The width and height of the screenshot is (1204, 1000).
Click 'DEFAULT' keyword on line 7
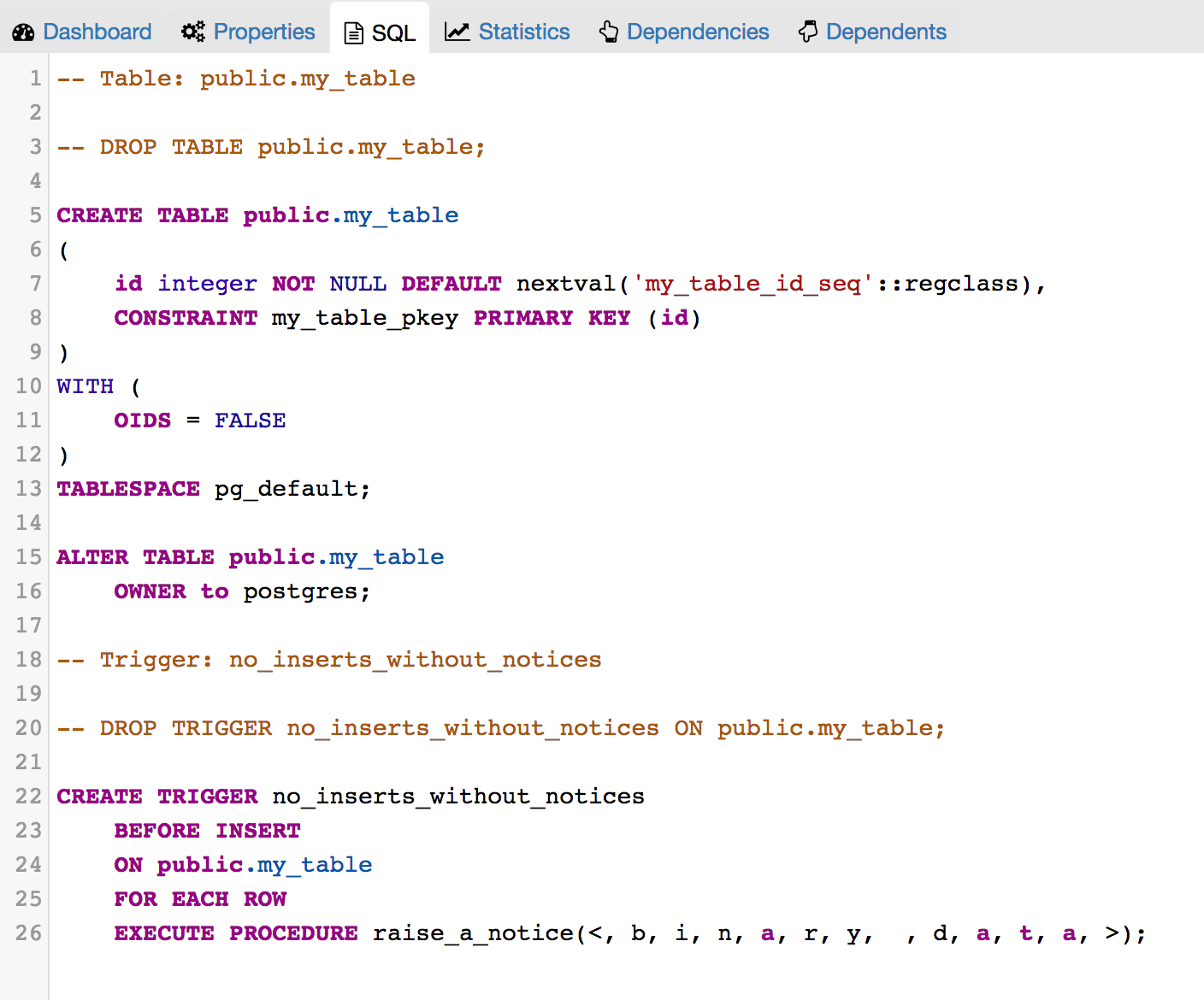pos(451,284)
